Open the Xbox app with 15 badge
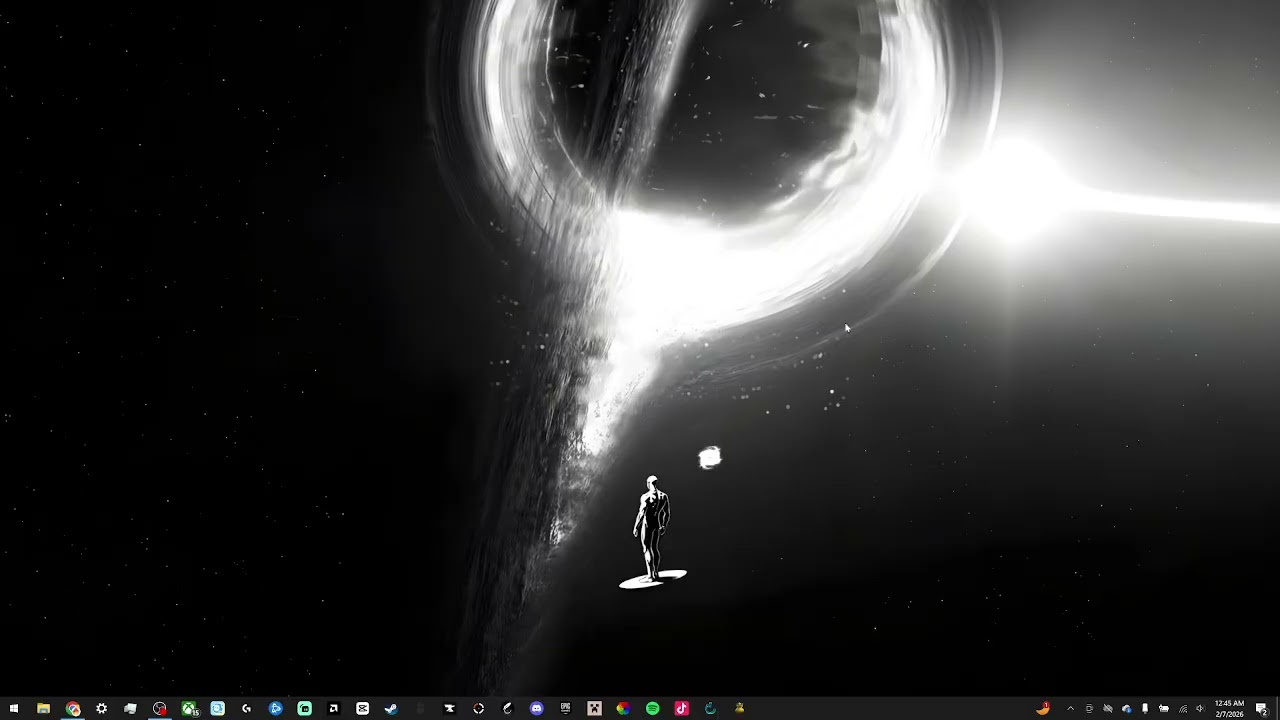Screen dimensions: 1280x720 [189, 708]
